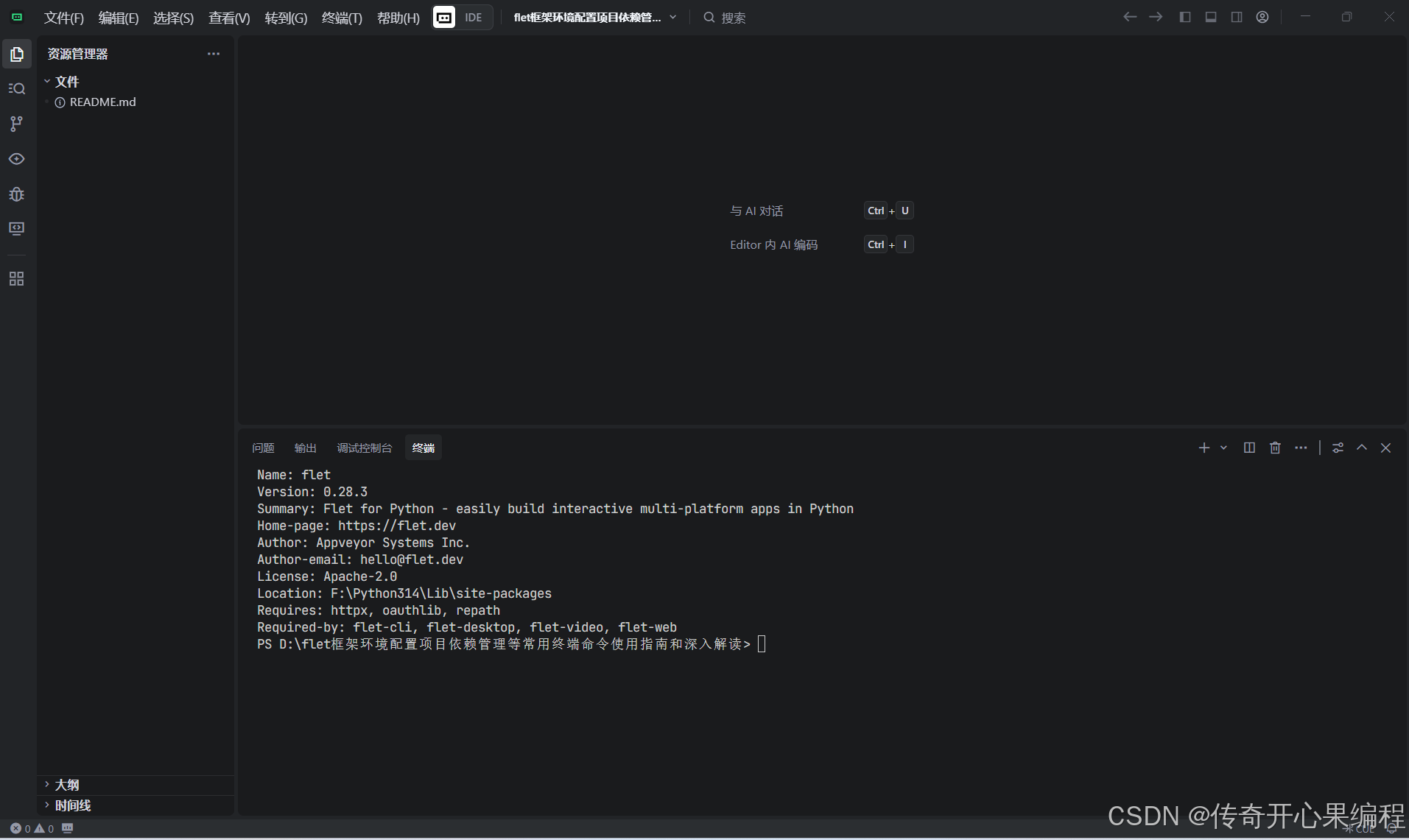This screenshot has width=1409, height=840.
Task: Close the terminal panel
Action: pyautogui.click(x=1385, y=448)
